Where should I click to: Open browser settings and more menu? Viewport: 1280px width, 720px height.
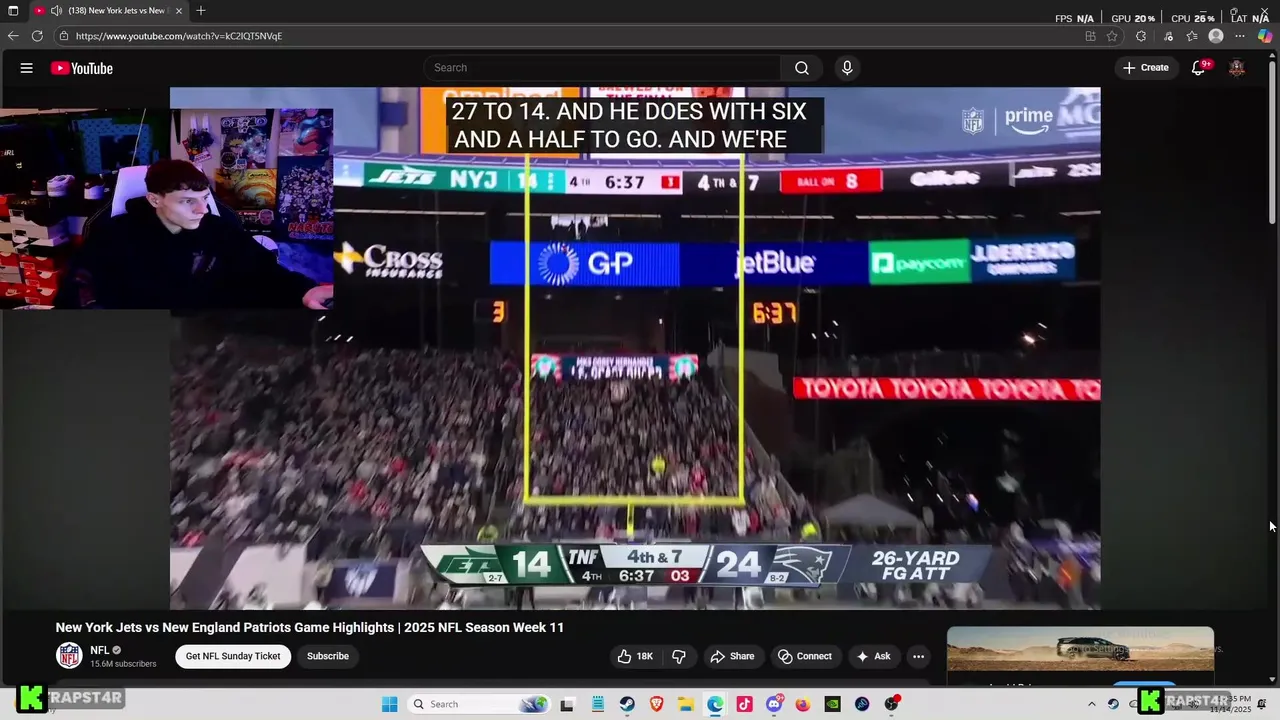1240,36
